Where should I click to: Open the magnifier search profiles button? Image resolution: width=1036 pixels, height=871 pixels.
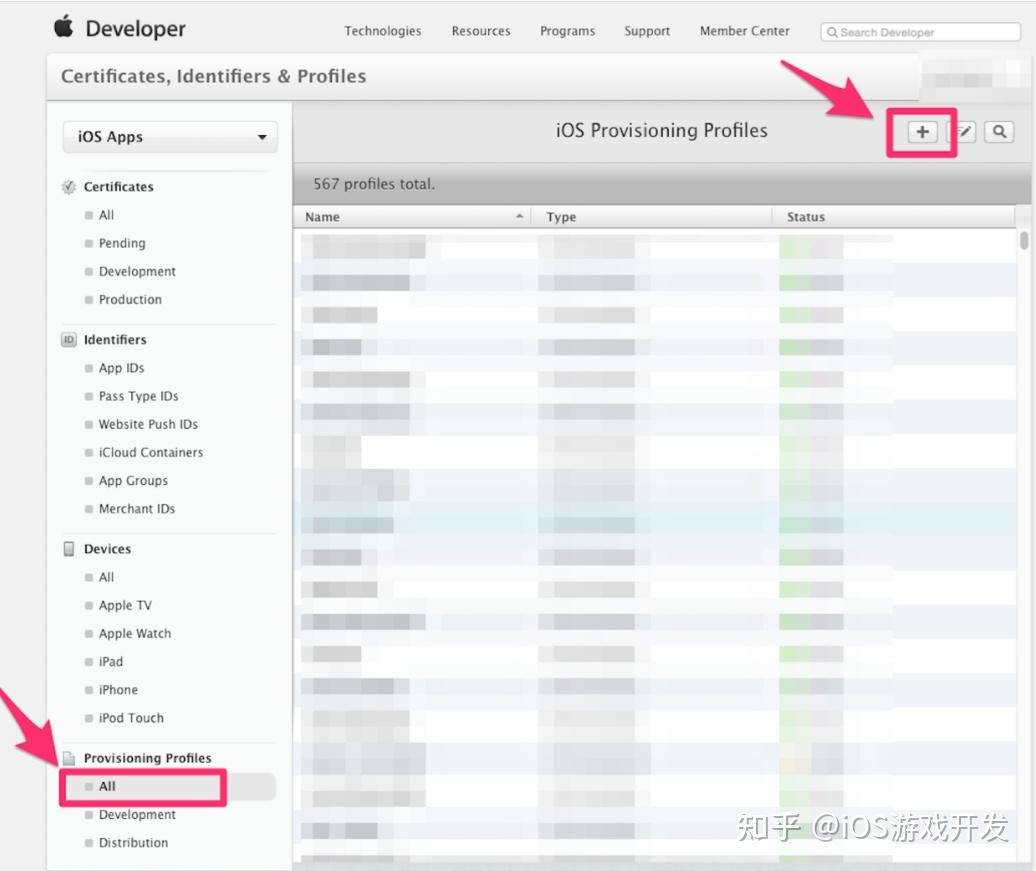(999, 132)
